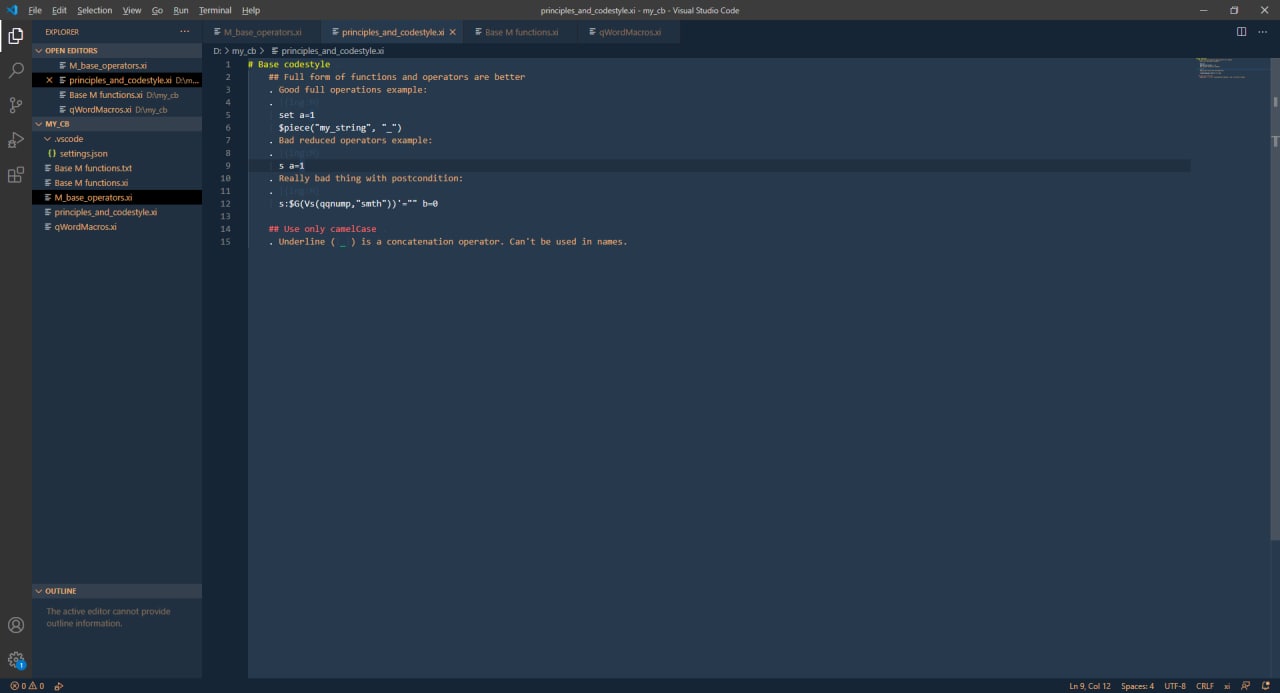The image size is (1280, 693).
Task: Open settings.json in the file tree
Action: pyautogui.click(x=117, y=154)
